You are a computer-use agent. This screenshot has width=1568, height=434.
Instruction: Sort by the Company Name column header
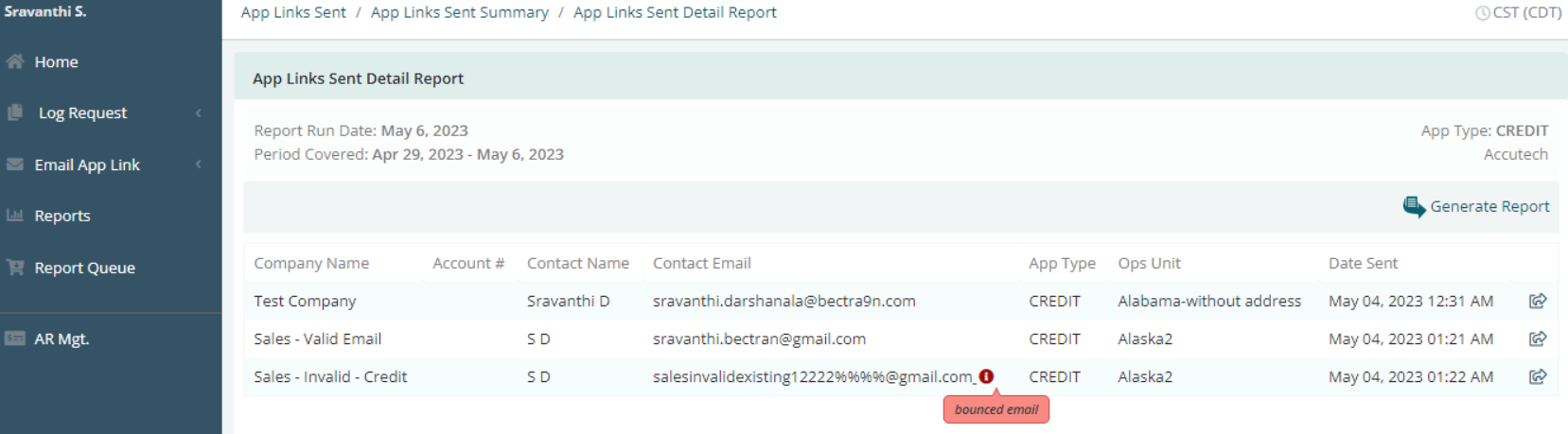click(311, 263)
